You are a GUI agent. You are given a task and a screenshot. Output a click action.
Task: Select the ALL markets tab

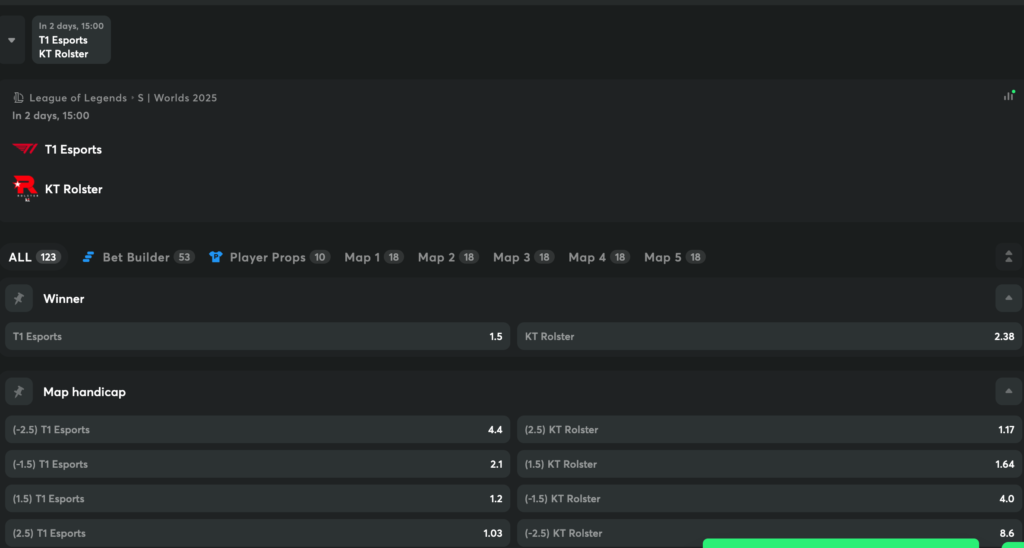click(x=34, y=257)
